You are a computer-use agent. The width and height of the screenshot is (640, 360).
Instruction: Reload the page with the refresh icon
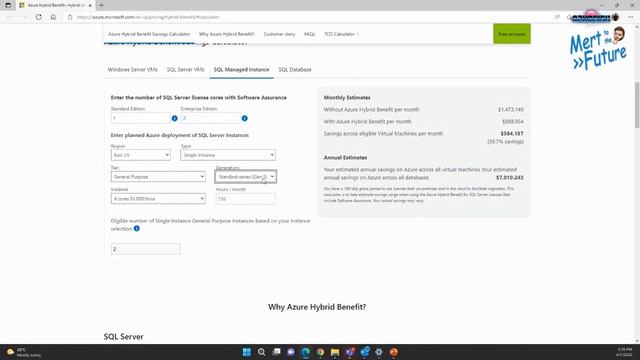pos(39,17)
